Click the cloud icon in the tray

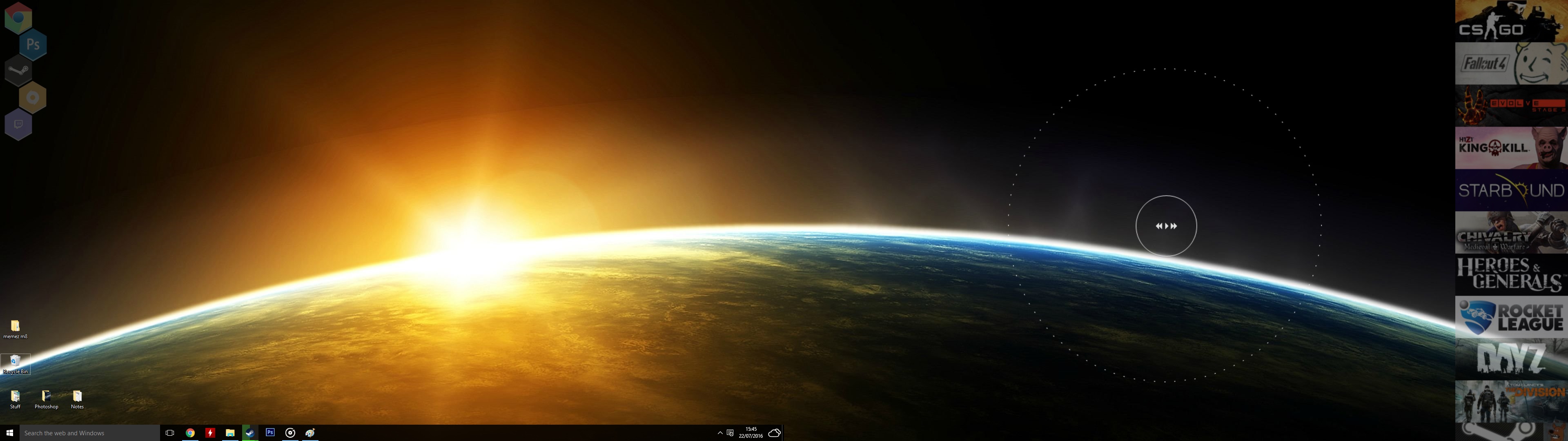774,433
